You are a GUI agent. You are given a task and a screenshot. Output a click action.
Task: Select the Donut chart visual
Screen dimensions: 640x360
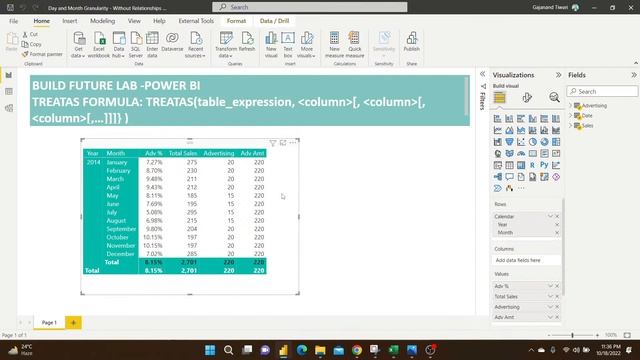pyautogui.click(x=544, y=142)
